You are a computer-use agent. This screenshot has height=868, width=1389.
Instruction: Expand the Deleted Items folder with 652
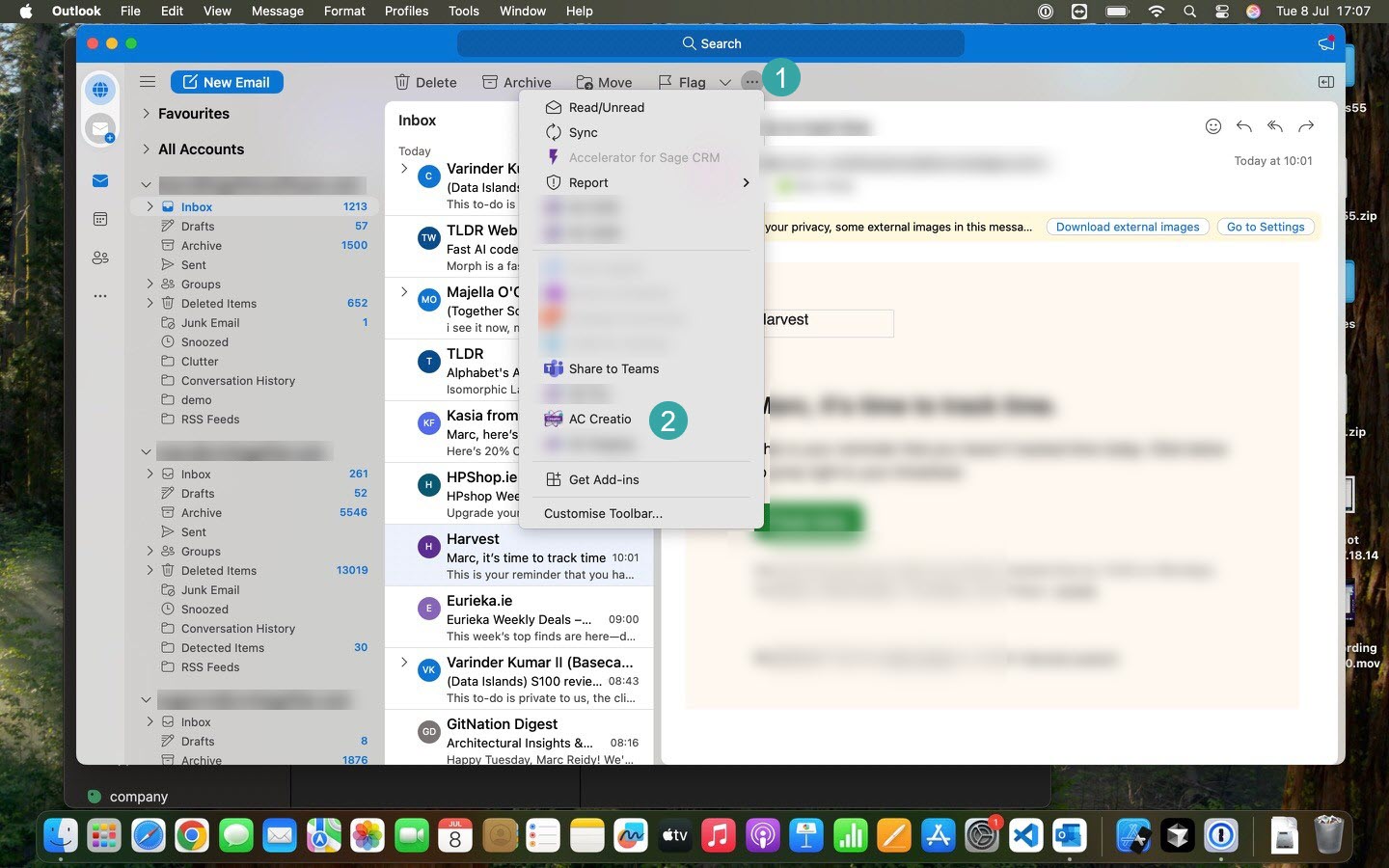150,303
